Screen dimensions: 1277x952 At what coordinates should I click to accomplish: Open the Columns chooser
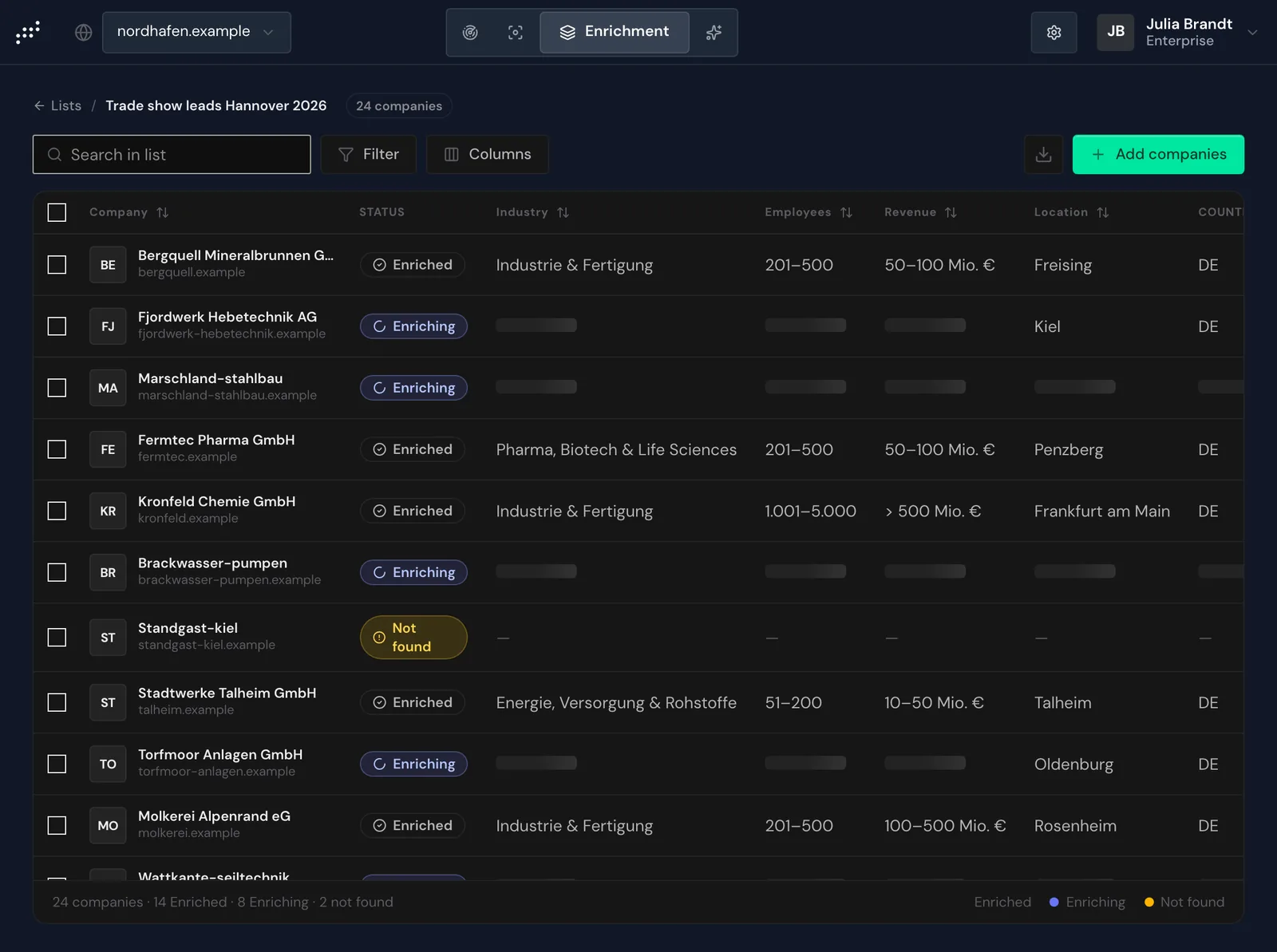tap(487, 154)
